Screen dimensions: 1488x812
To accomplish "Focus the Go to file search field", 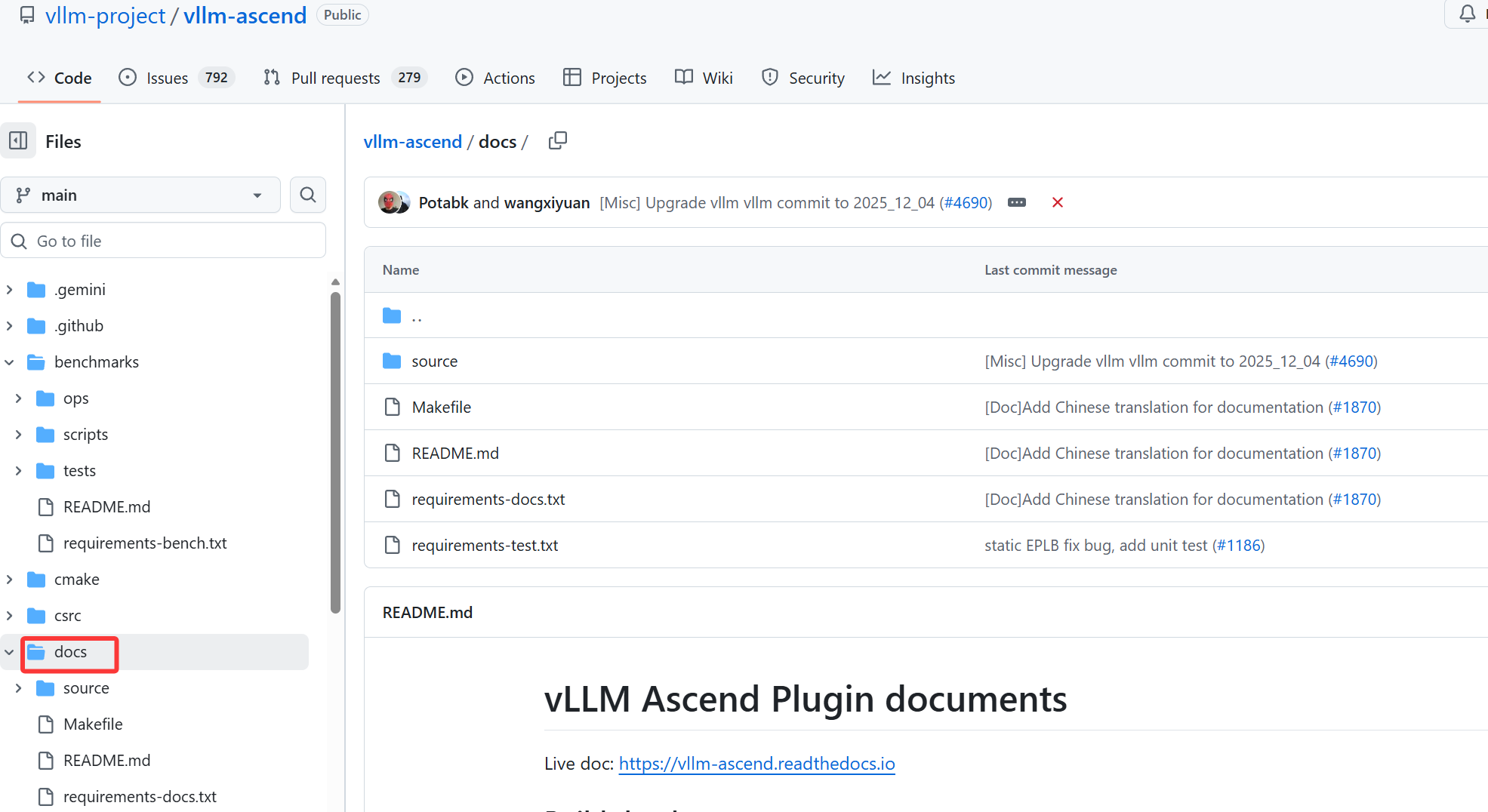I will click(x=163, y=241).
